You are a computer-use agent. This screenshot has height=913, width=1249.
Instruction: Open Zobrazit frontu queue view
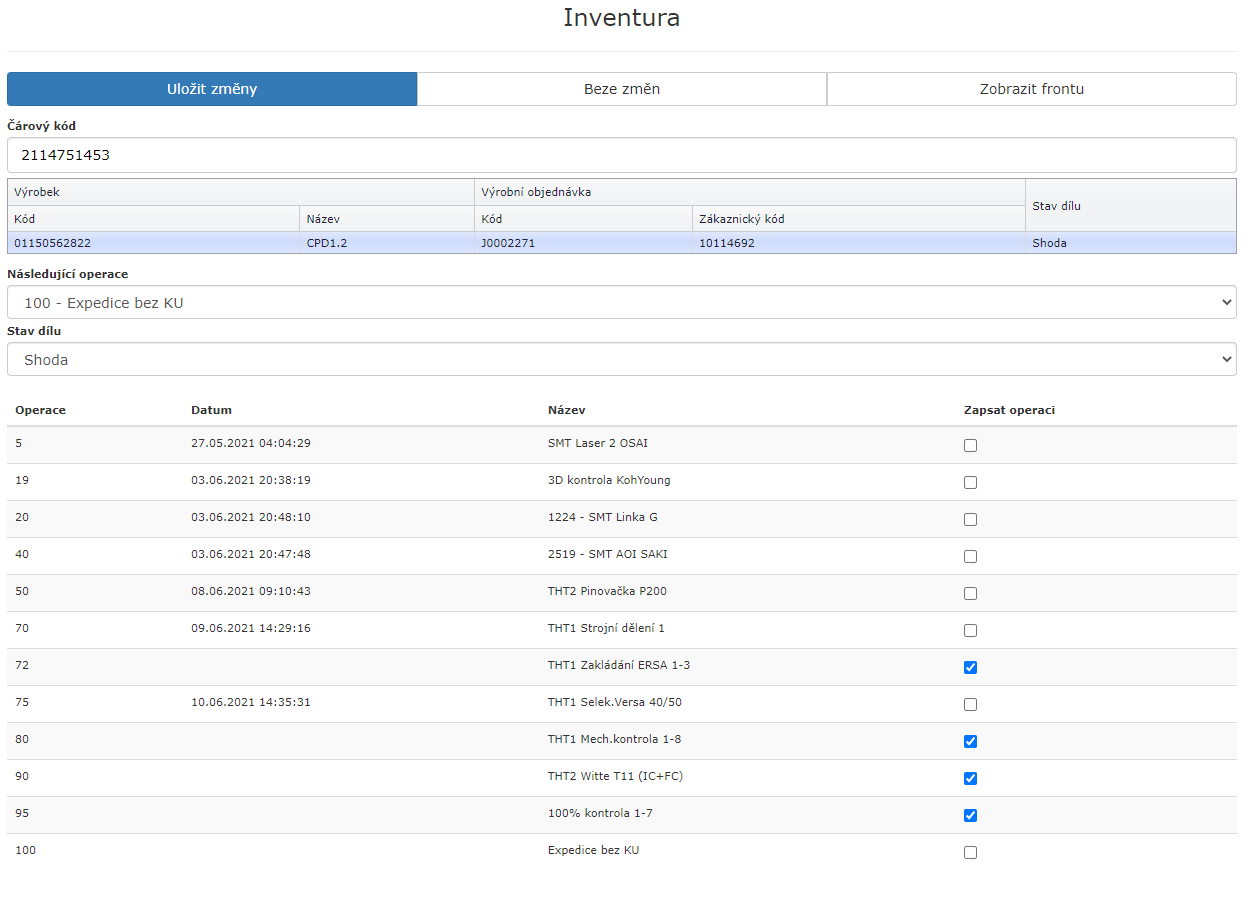pyautogui.click(x=1031, y=89)
